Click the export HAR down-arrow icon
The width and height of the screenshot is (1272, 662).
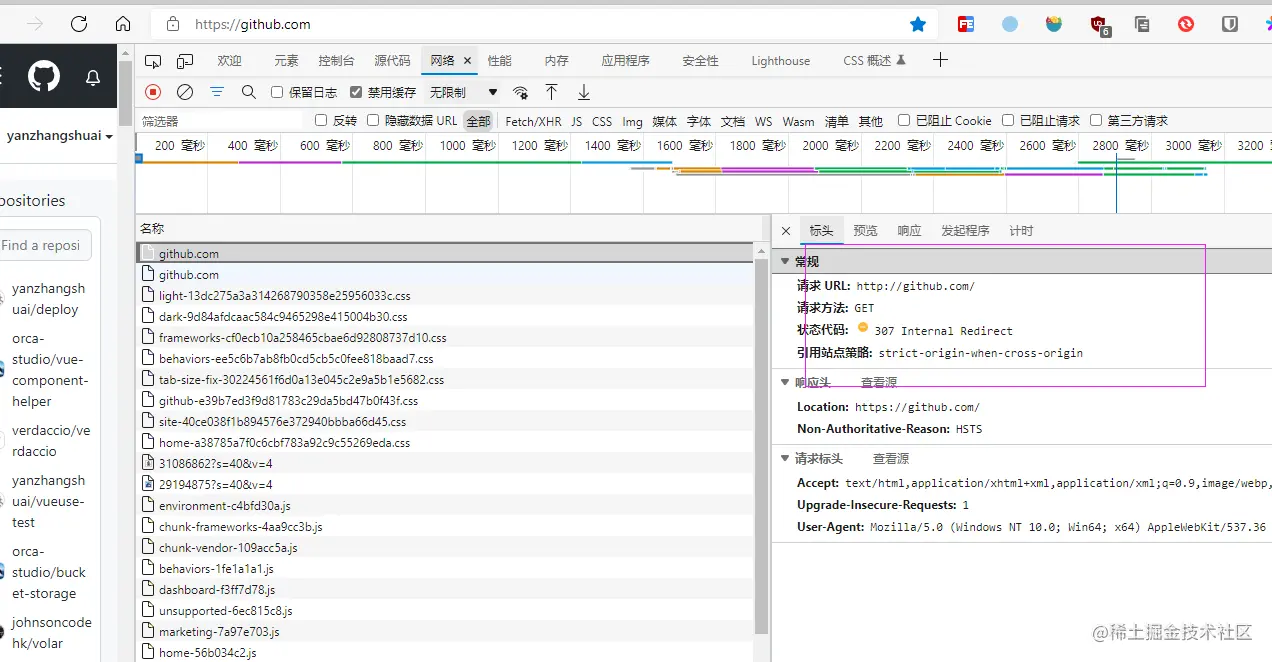[584, 92]
